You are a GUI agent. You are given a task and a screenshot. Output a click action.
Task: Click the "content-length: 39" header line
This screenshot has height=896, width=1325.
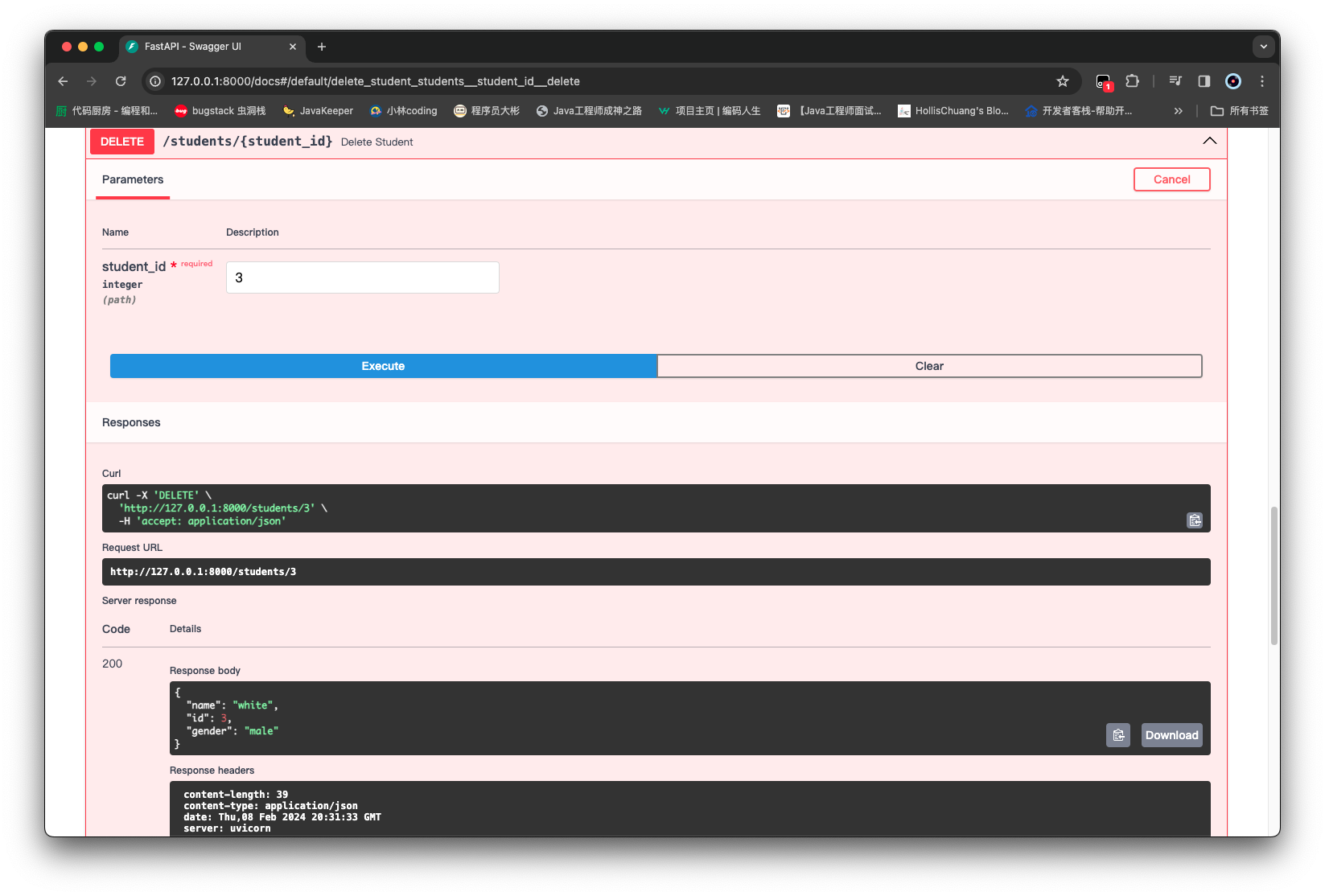click(x=236, y=795)
